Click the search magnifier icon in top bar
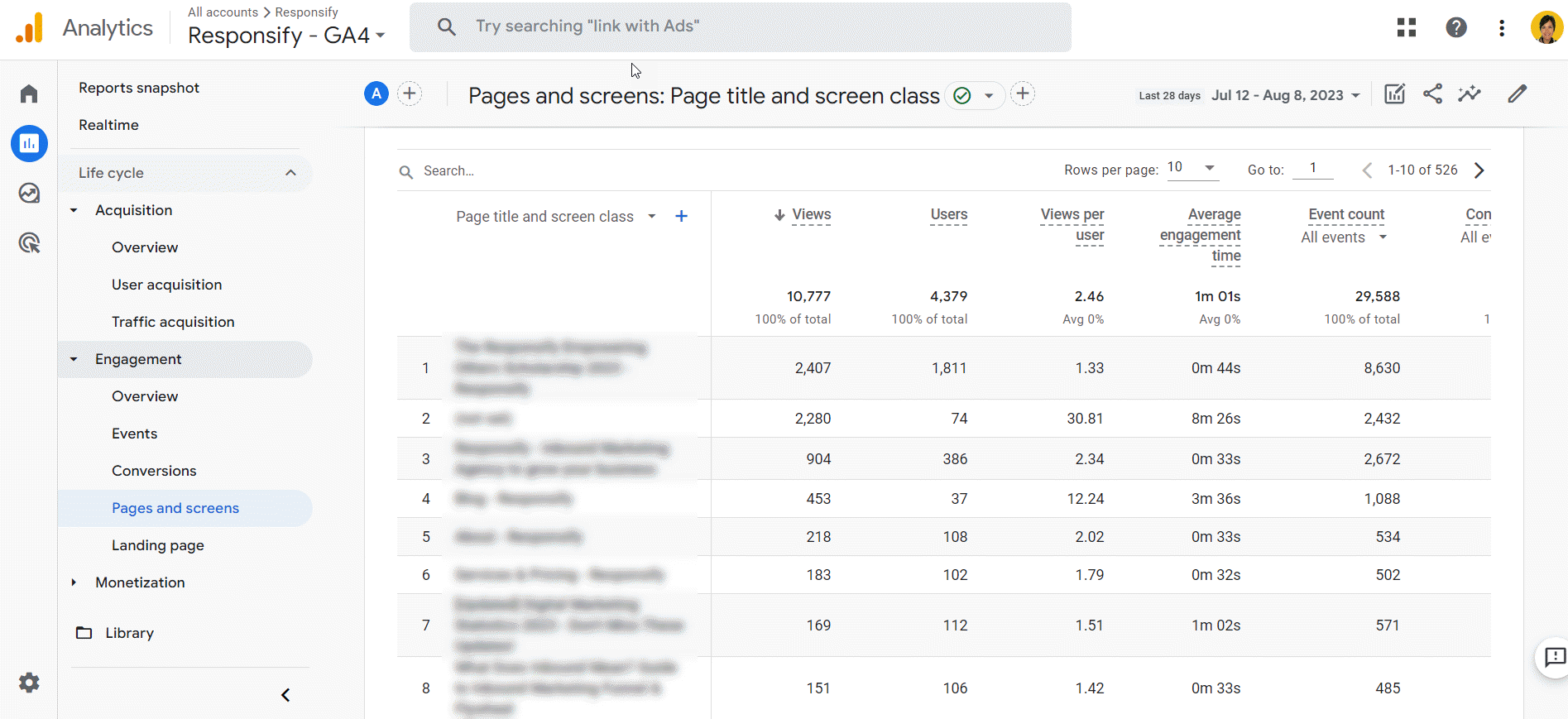Image resolution: width=1568 pixels, height=719 pixels. (446, 26)
